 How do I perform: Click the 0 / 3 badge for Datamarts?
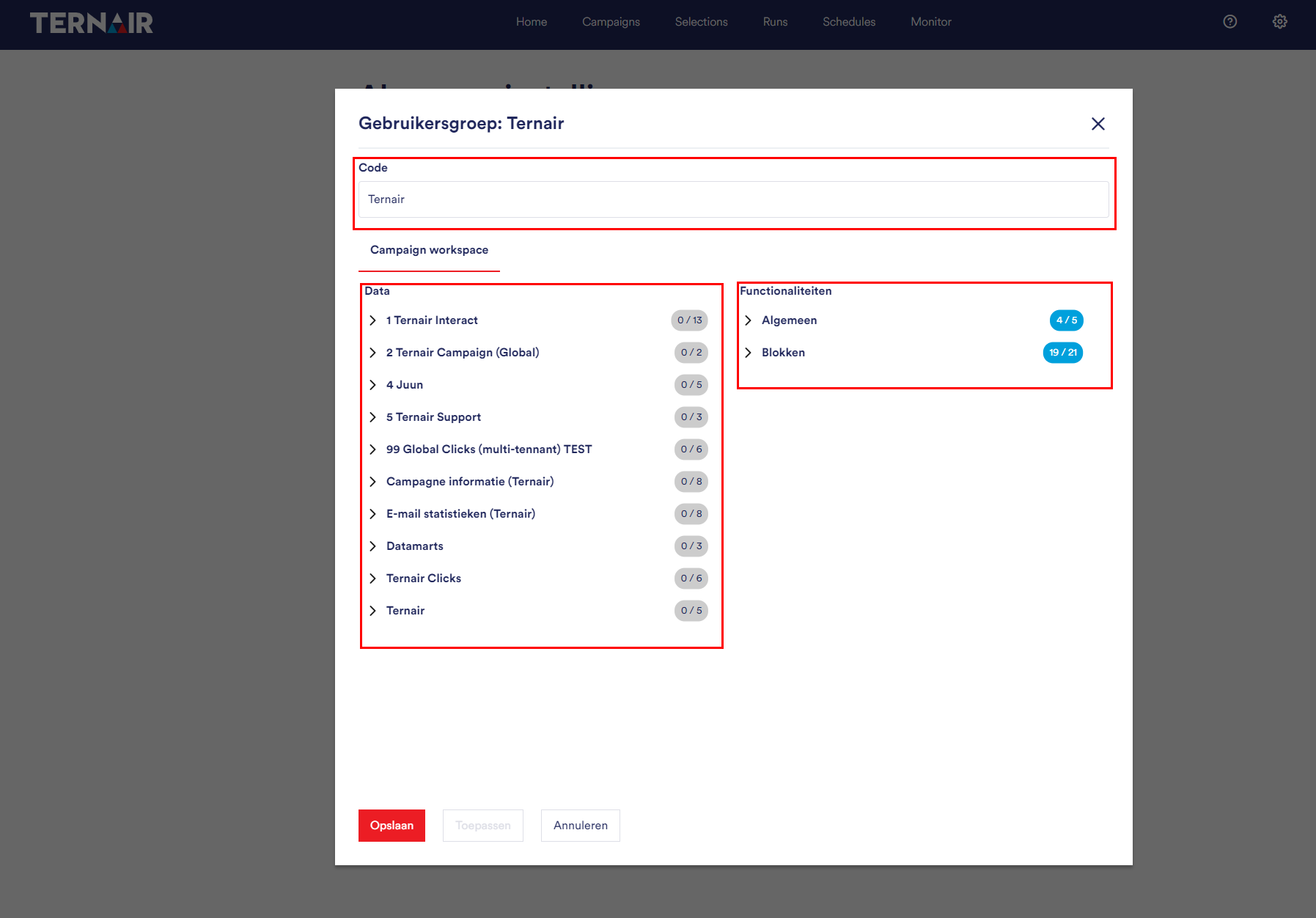tap(691, 546)
